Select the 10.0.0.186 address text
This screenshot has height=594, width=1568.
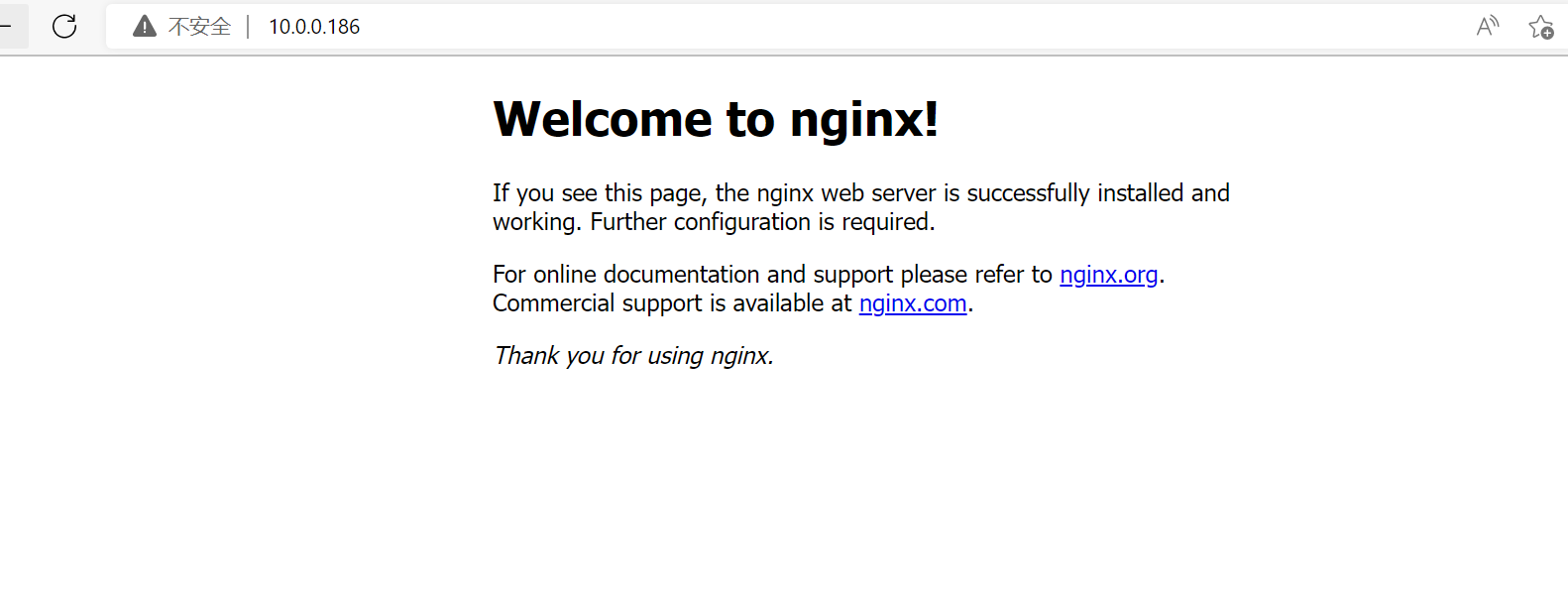pyautogui.click(x=314, y=27)
